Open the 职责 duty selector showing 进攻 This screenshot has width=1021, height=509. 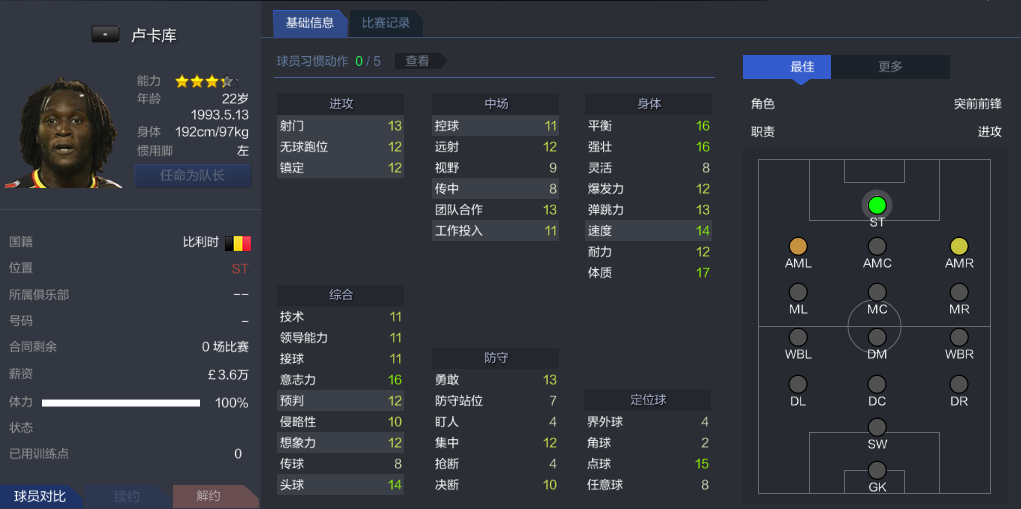989,132
